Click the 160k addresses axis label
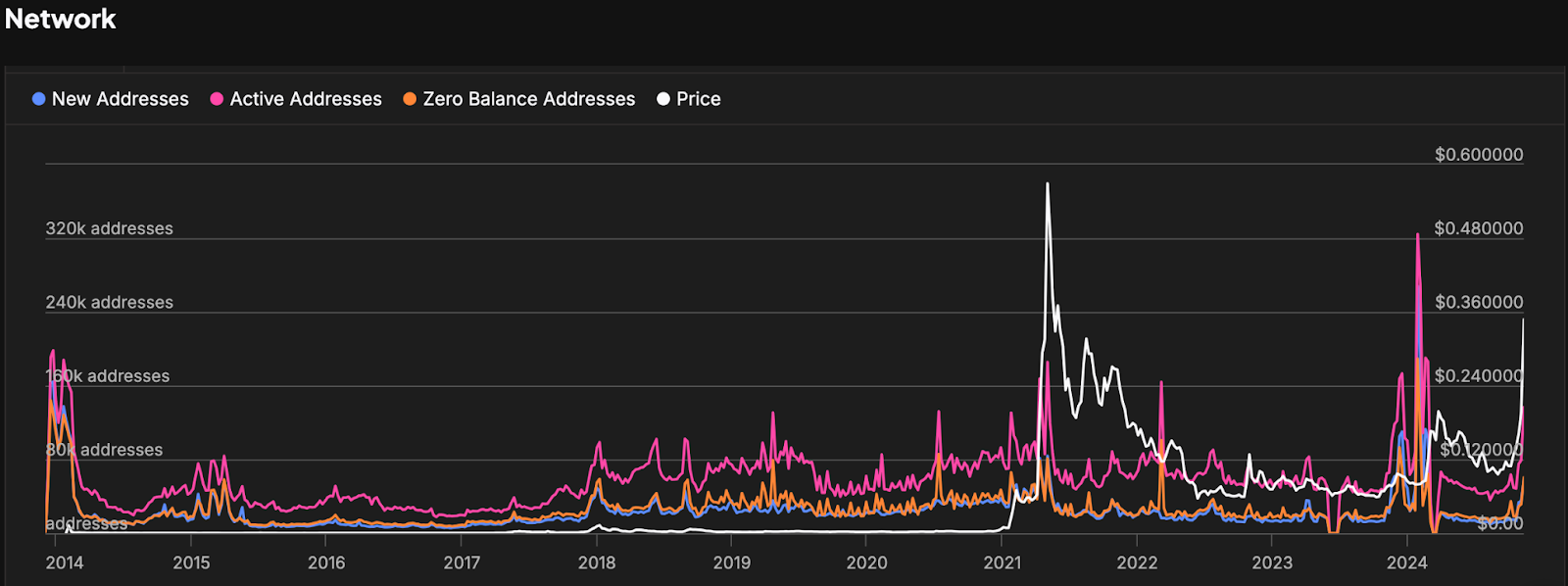 pyautogui.click(x=108, y=376)
